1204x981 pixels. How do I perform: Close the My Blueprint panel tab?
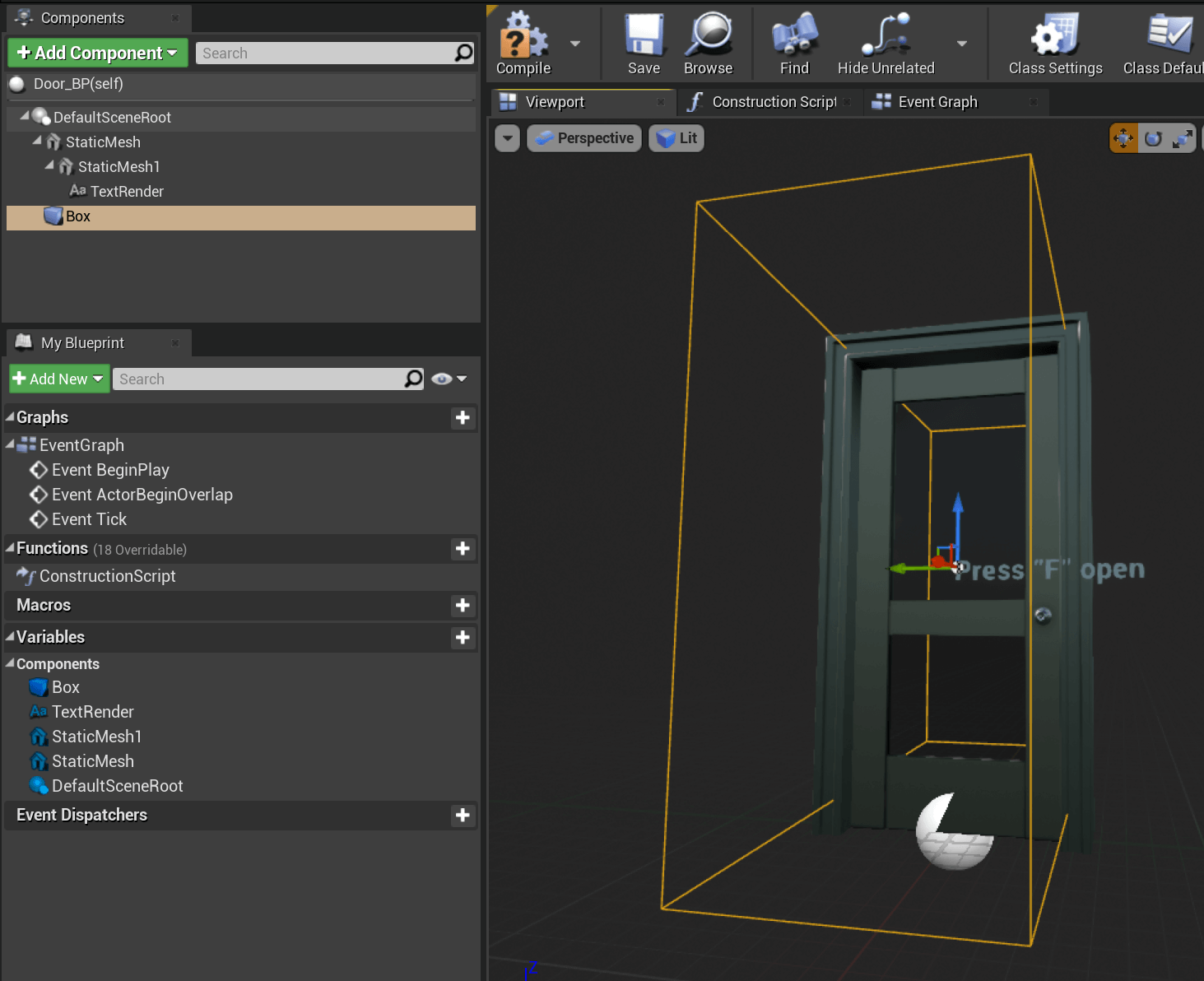[x=174, y=342]
